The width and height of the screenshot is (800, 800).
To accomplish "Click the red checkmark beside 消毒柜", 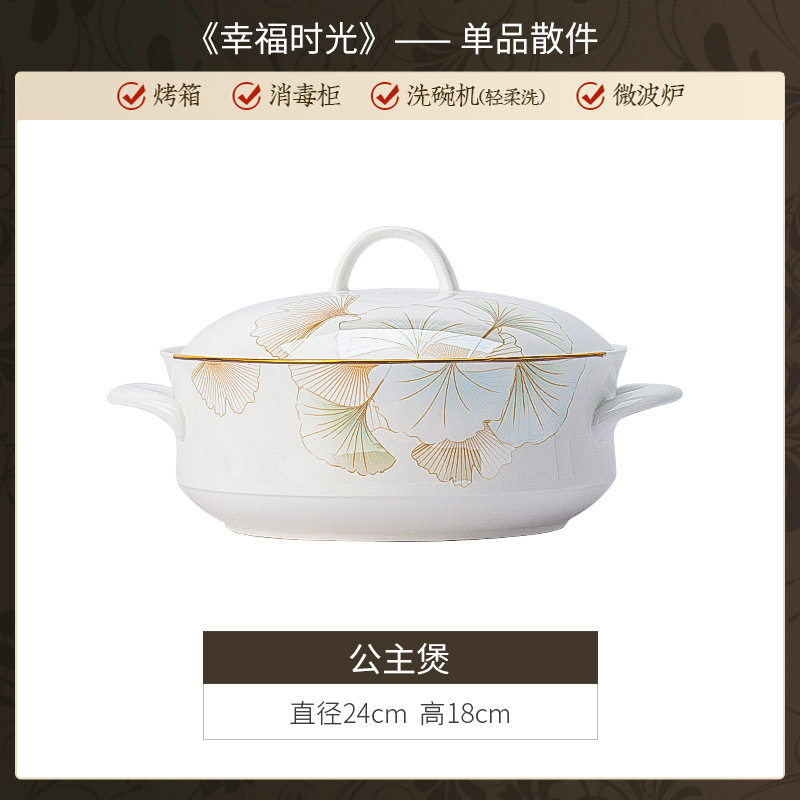I will point(247,96).
